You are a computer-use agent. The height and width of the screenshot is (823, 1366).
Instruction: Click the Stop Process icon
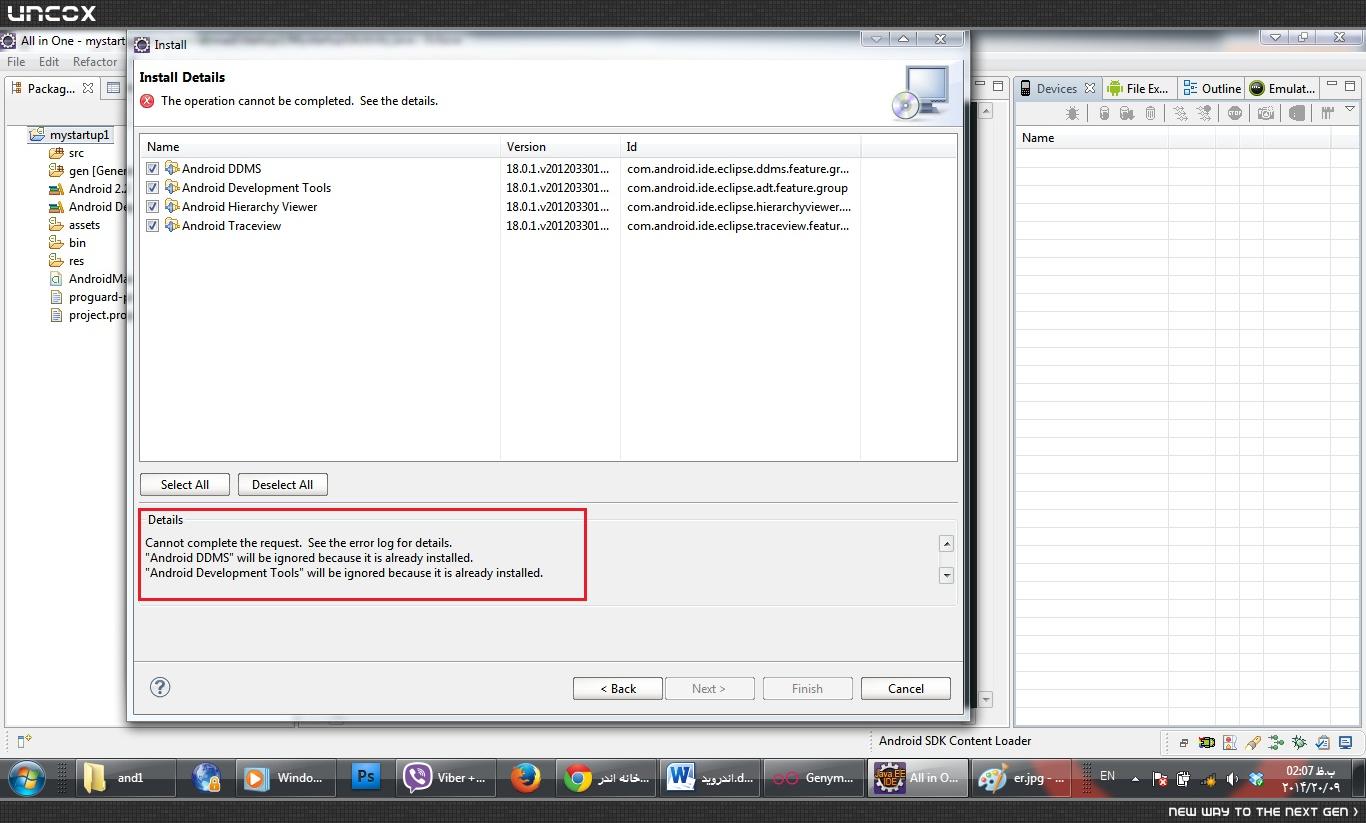[x=1235, y=113]
